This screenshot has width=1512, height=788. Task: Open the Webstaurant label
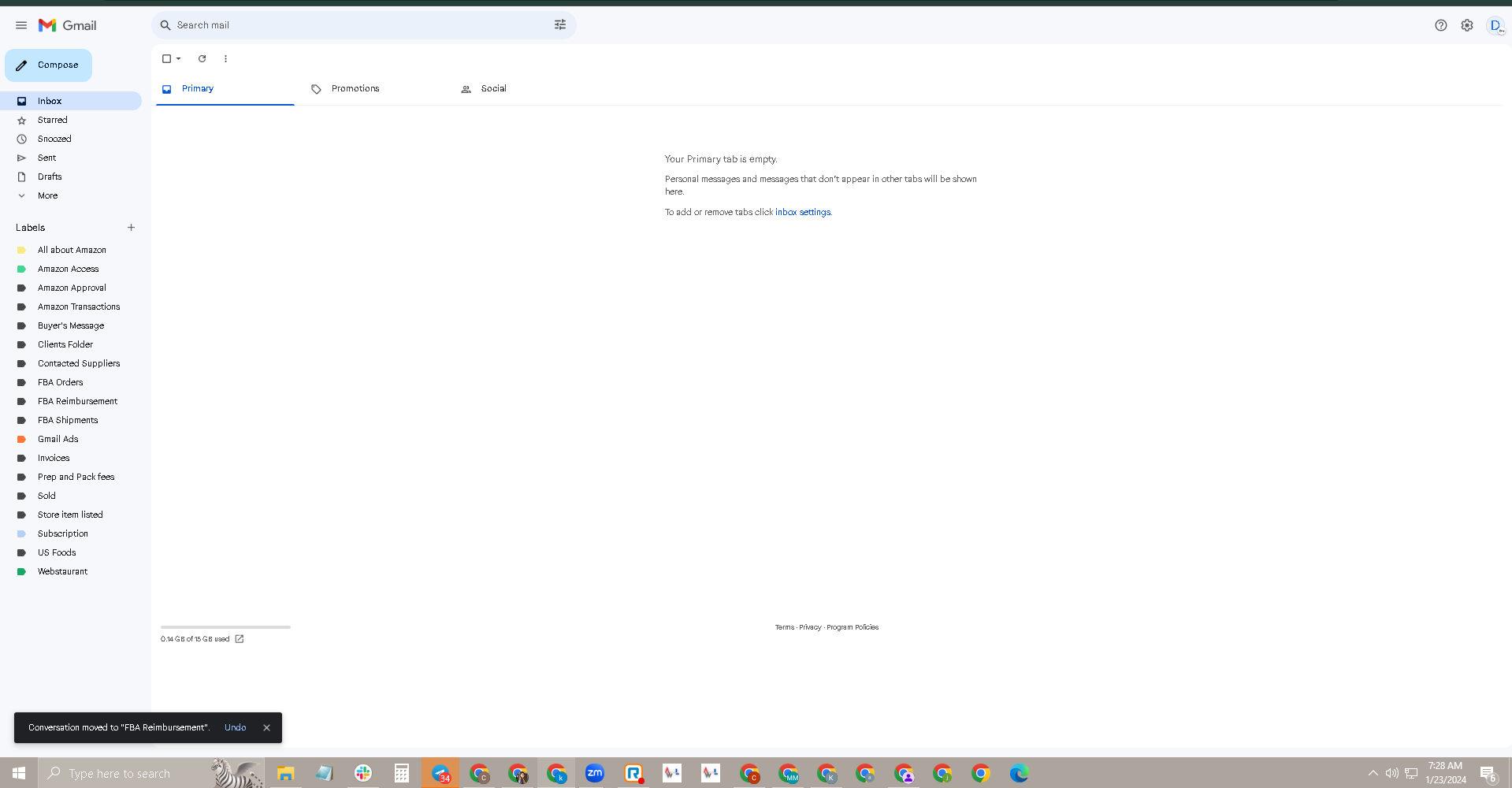coord(71,571)
